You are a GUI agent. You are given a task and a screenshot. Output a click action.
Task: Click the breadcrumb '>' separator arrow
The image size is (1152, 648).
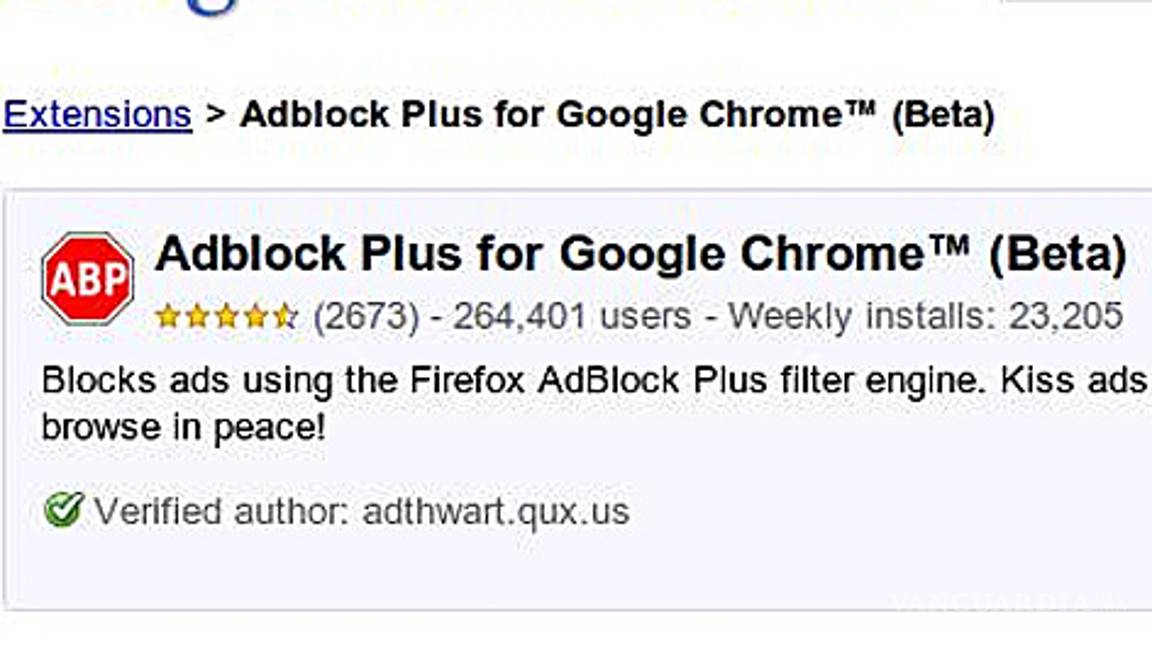click(x=215, y=115)
